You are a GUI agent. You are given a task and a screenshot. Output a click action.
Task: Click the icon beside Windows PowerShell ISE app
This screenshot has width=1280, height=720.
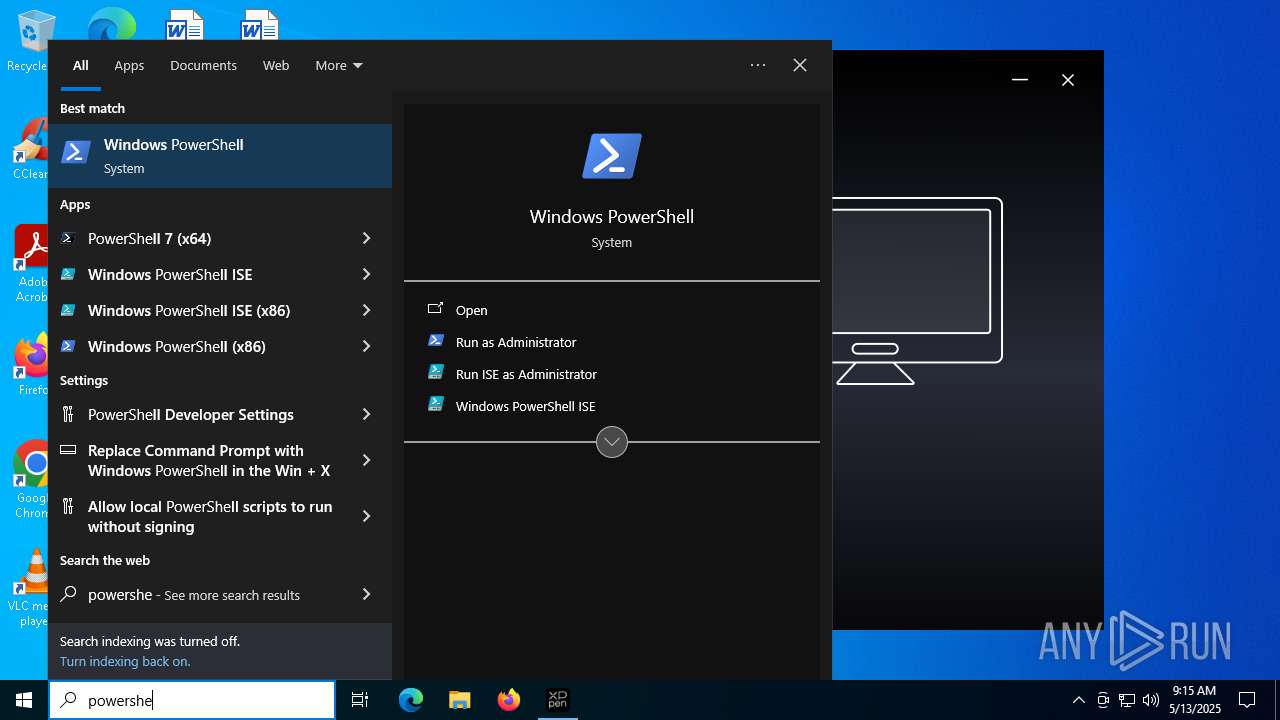68,274
